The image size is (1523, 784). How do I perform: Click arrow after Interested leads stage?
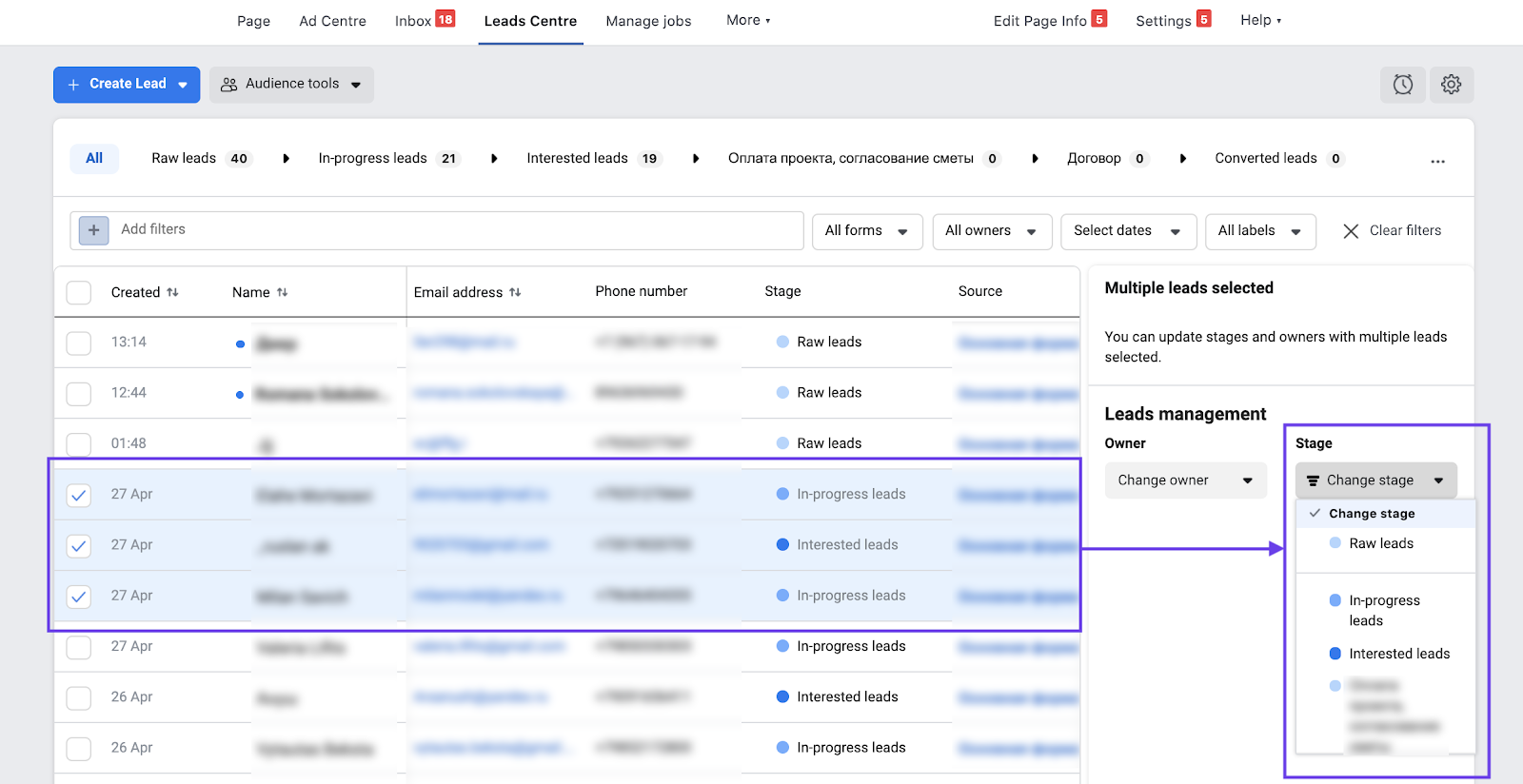point(696,159)
